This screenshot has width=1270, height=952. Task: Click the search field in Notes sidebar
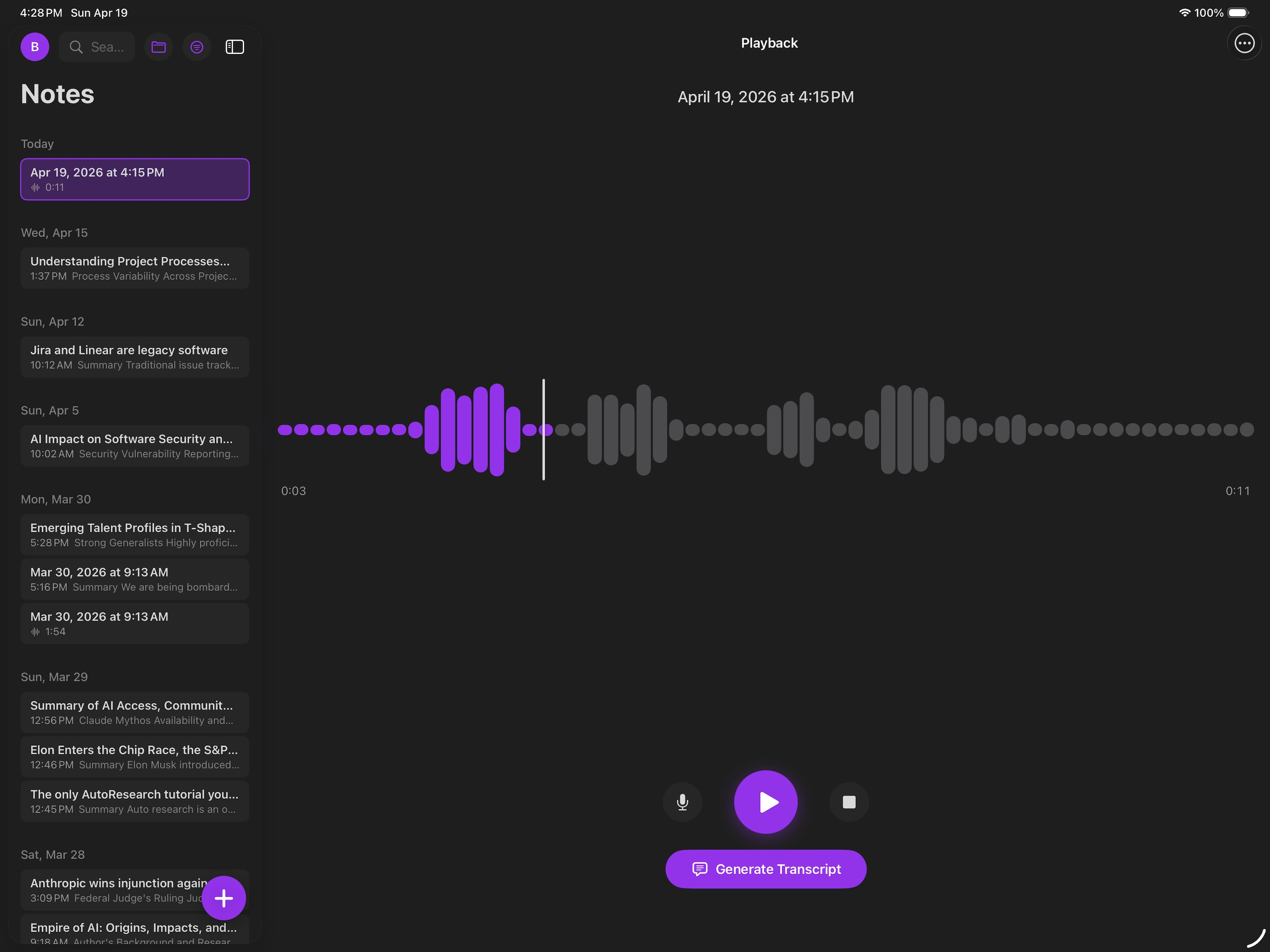(96, 47)
